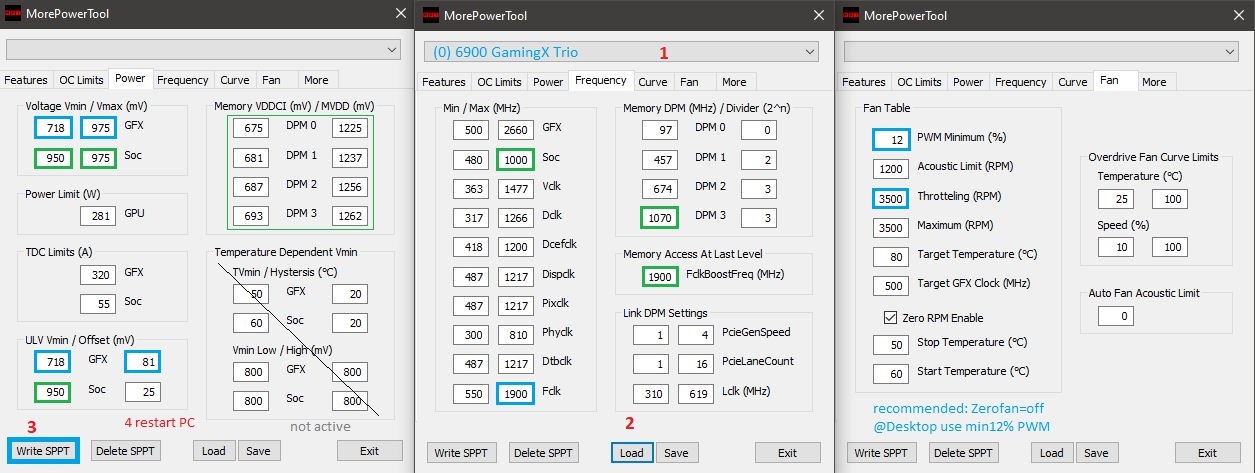This screenshot has height=473, width=1255.
Task: Click Load button in middle window
Action: pyautogui.click(x=632, y=453)
